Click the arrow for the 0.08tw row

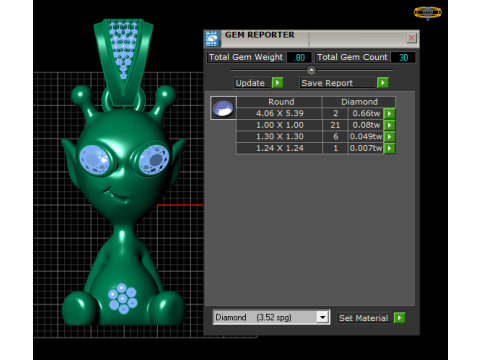[x=389, y=125]
